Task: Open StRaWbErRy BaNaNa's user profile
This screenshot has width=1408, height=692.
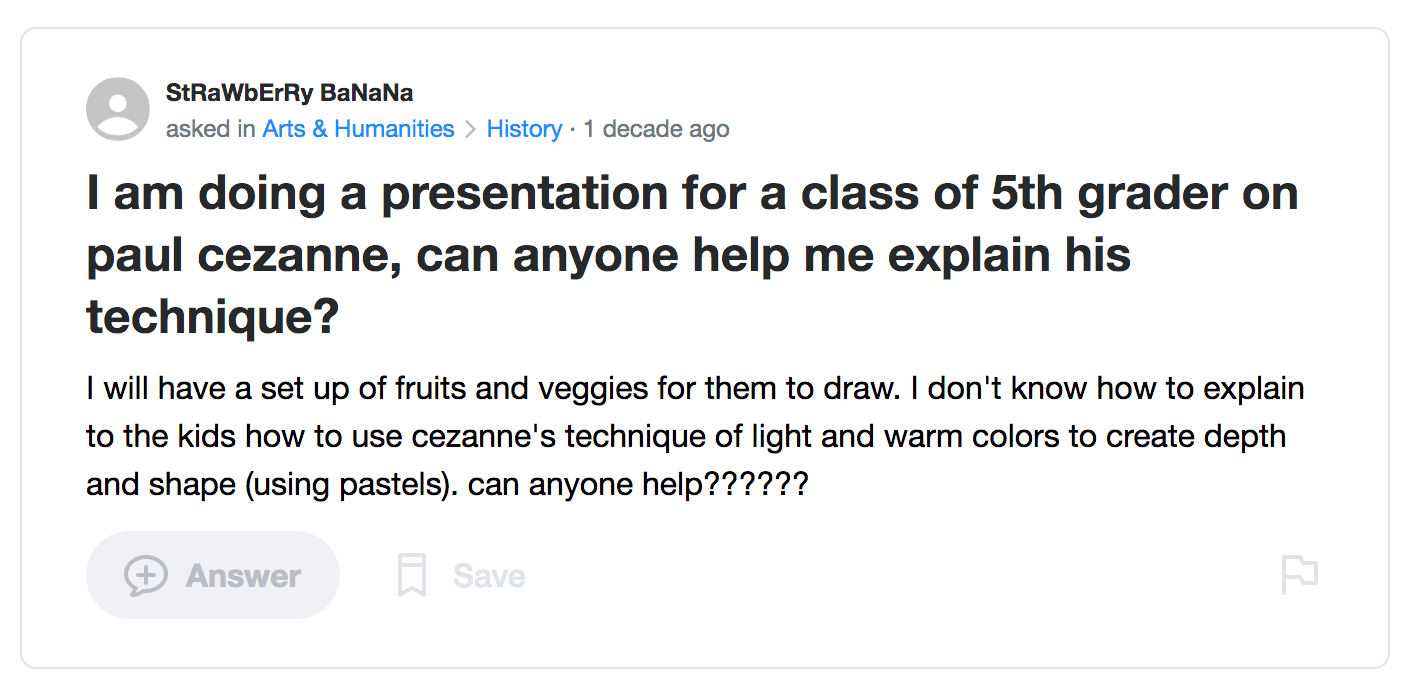Action: click(x=289, y=93)
